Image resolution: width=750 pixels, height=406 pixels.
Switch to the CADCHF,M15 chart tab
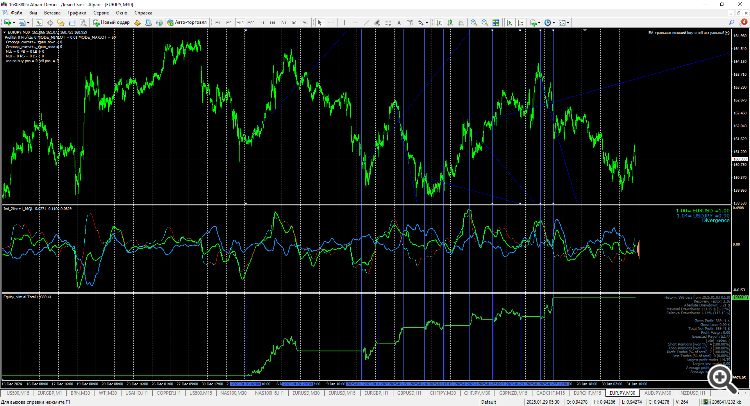point(550,393)
